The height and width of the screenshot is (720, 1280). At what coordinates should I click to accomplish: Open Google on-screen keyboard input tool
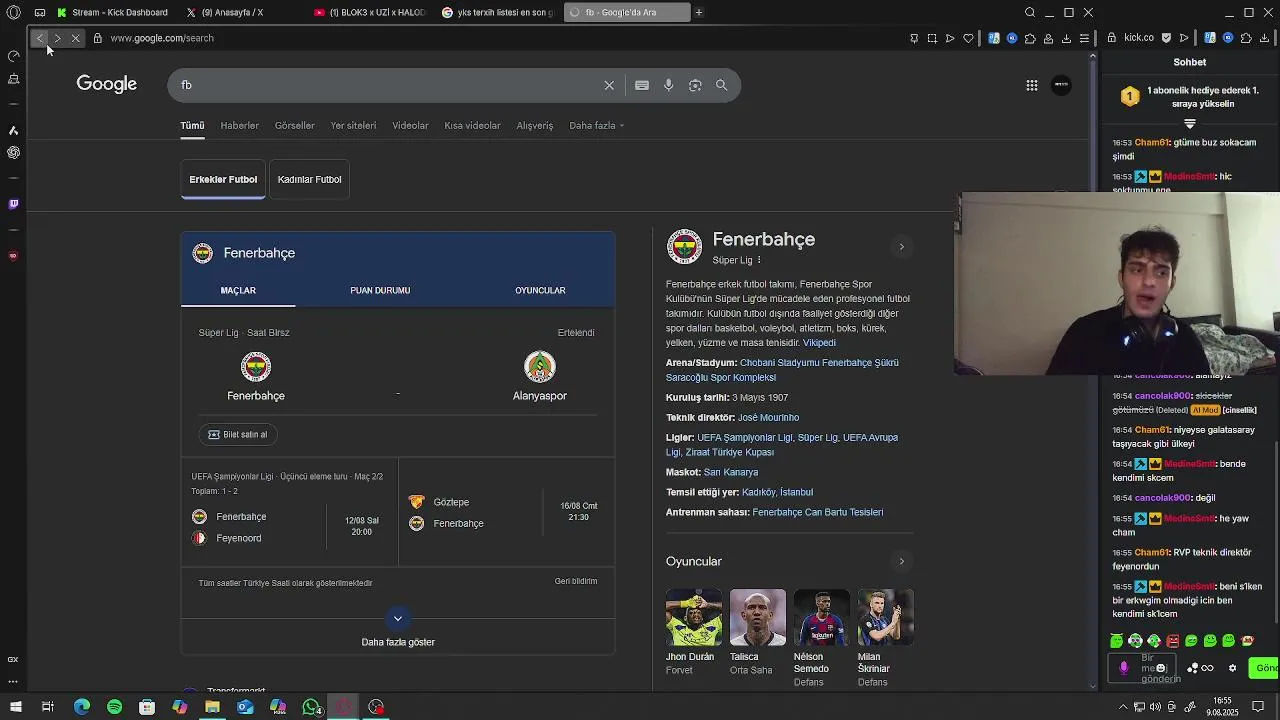point(642,85)
